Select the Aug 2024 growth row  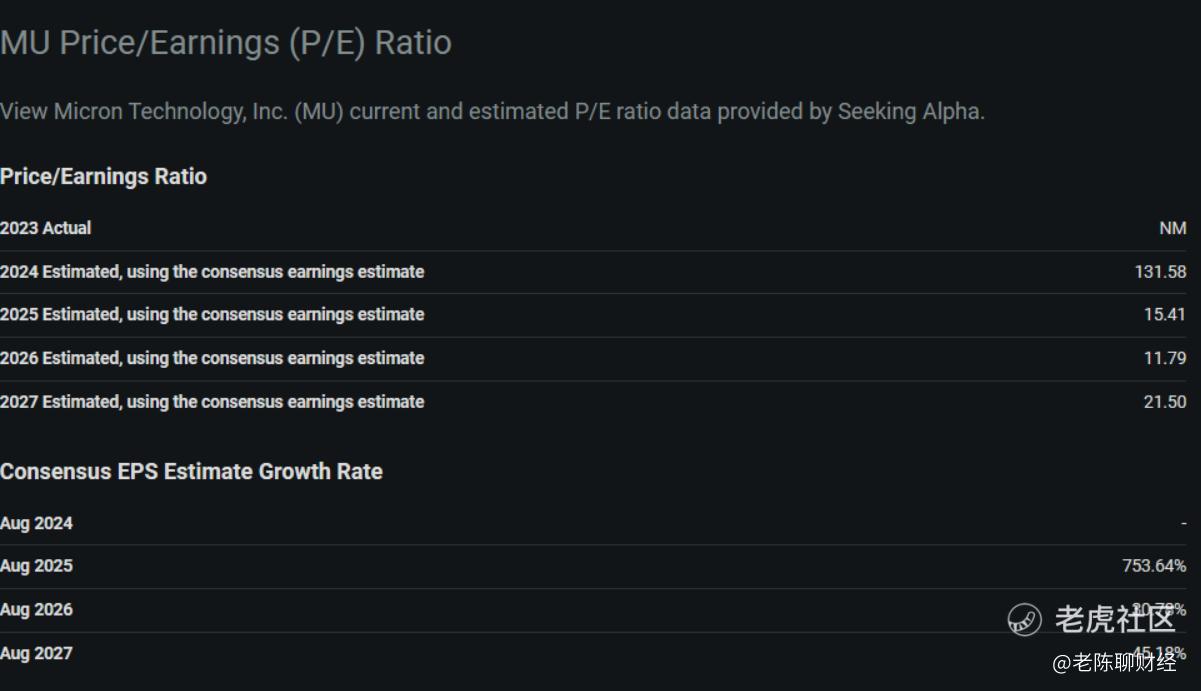click(x=37, y=523)
